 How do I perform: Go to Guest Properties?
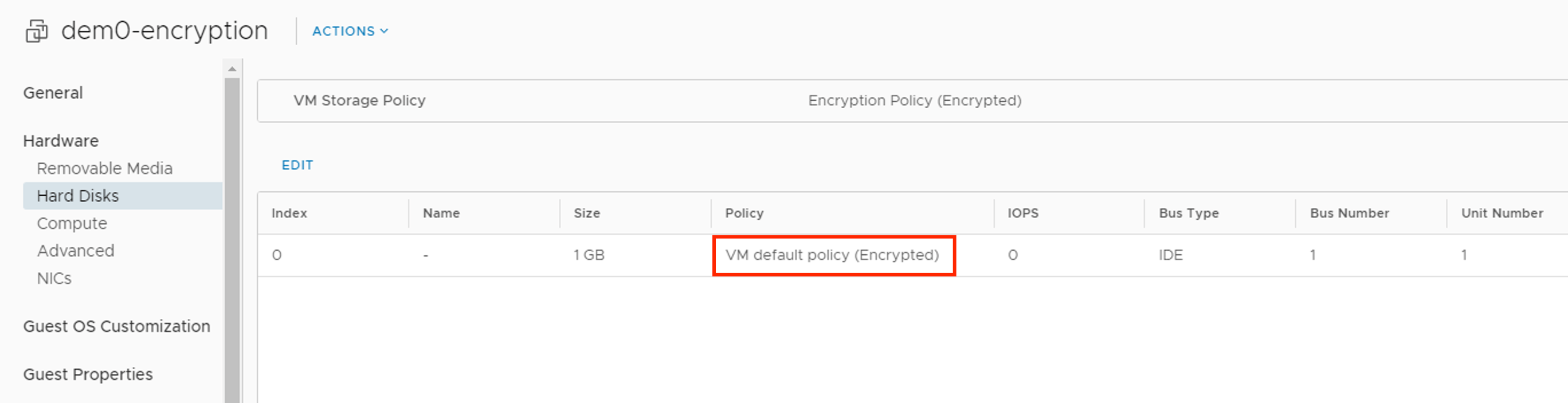(88, 374)
